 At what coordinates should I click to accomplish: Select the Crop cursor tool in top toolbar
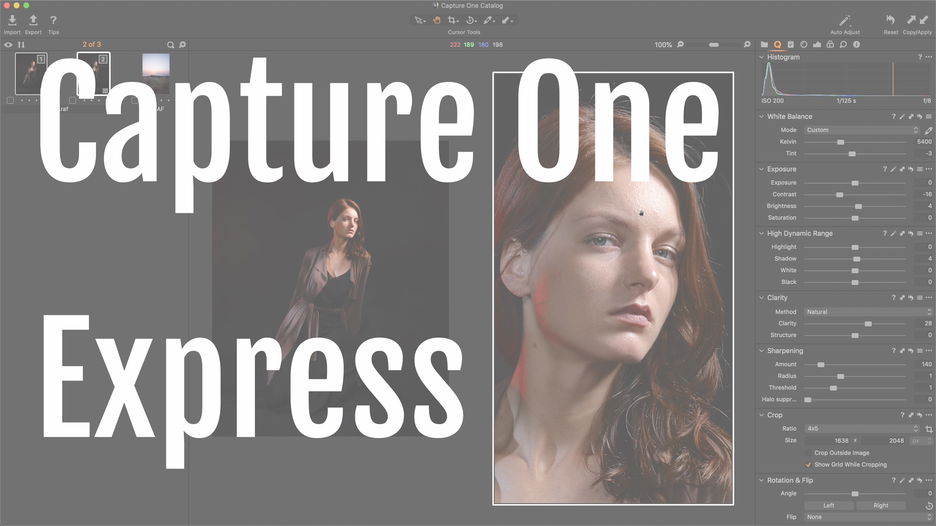click(453, 20)
